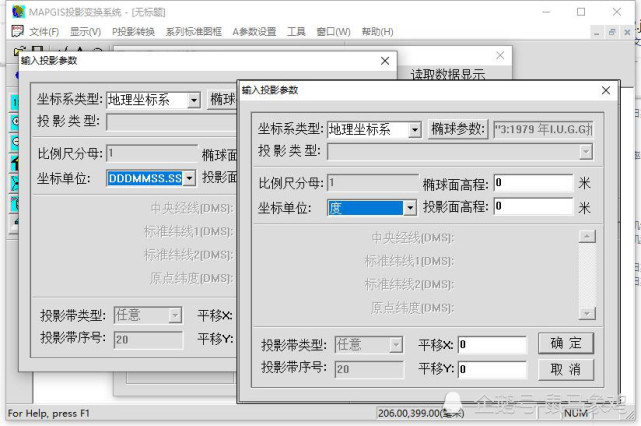
Task: Open the 工具 menu
Action: point(296,31)
